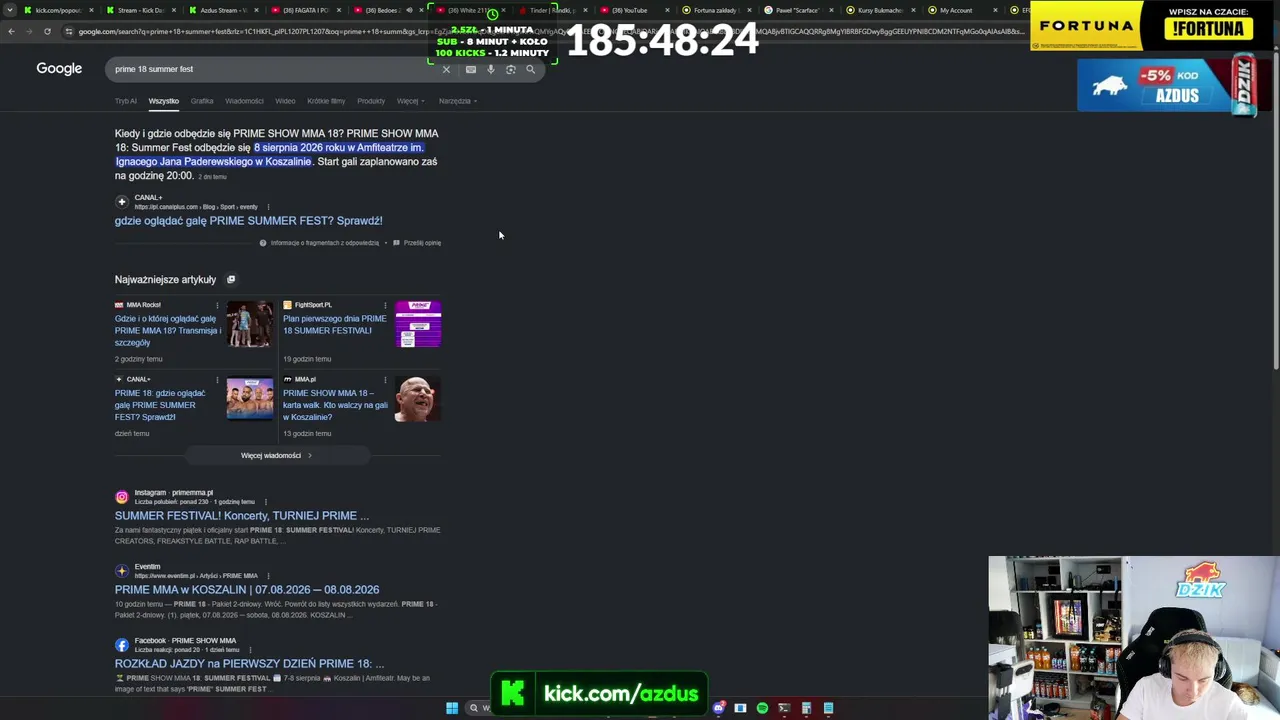Switch to the Grafika results tab
The width and height of the screenshot is (1280, 720).
[202, 101]
